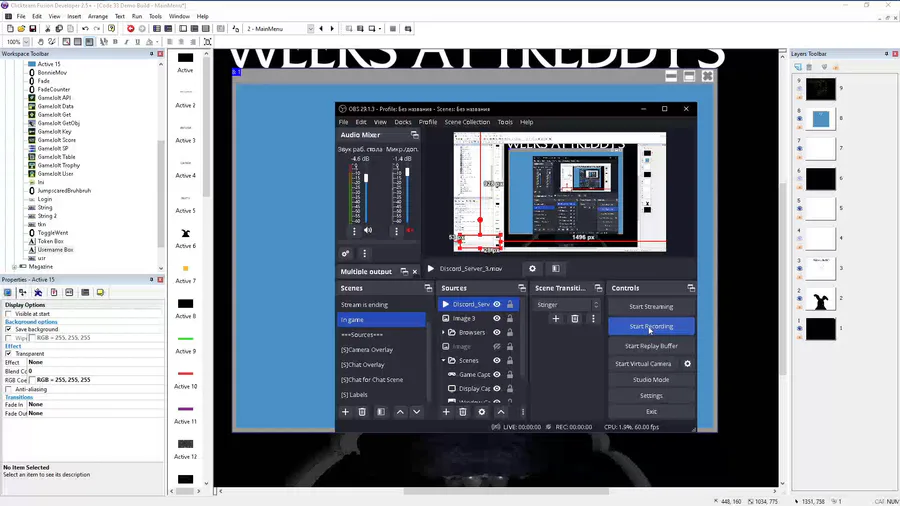Click the Exit button in OBS Controls
Screen dimensions: 900x506
(x=651, y=411)
